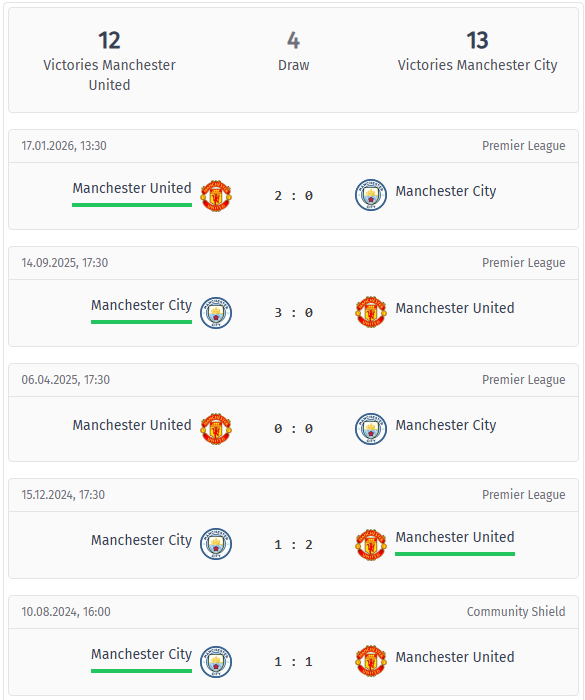Open the 2 : 0 match score

click(x=293, y=196)
